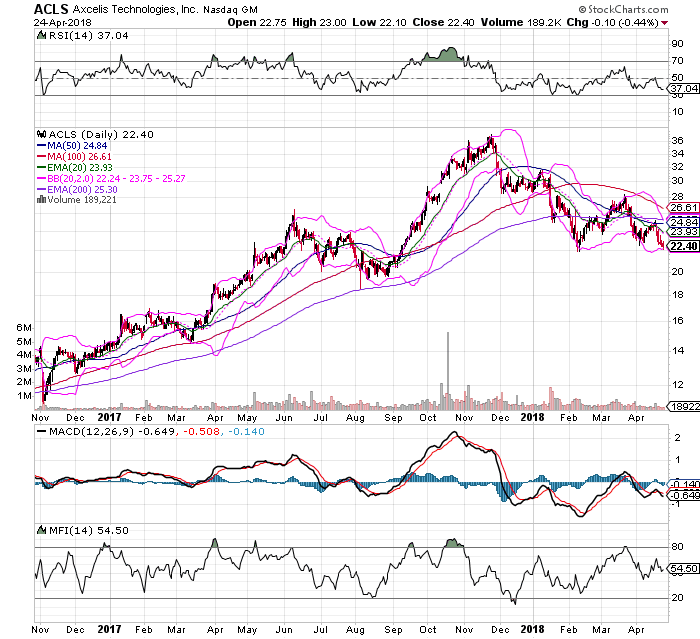The height and width of the screenshot is (639, 700).
Task: Click the 12 price level on right axis
Action: (x=677, y=384)
